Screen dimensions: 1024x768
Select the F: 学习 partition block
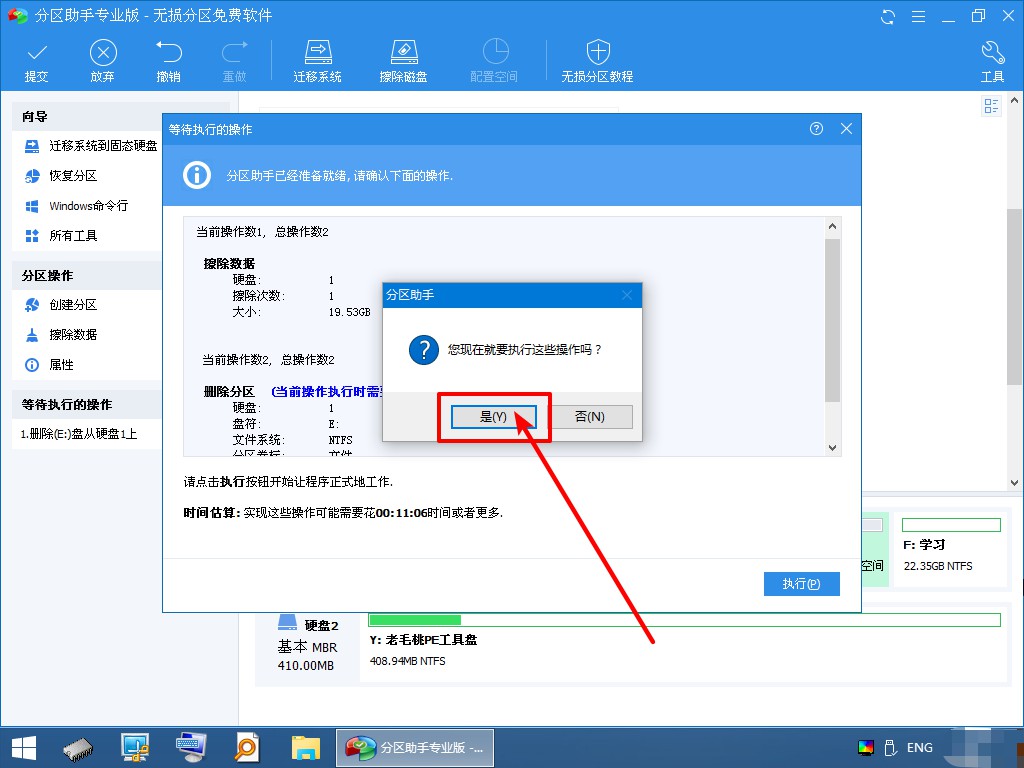[x=952, y=548]
